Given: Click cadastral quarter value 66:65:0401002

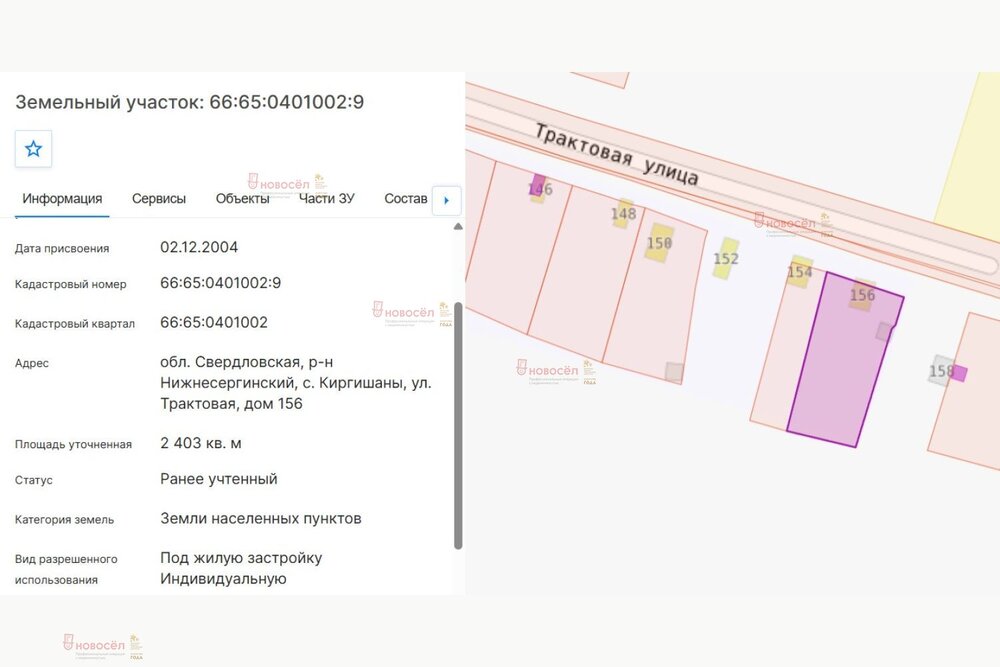Looking at the screenshot, I should click(214, 323).
